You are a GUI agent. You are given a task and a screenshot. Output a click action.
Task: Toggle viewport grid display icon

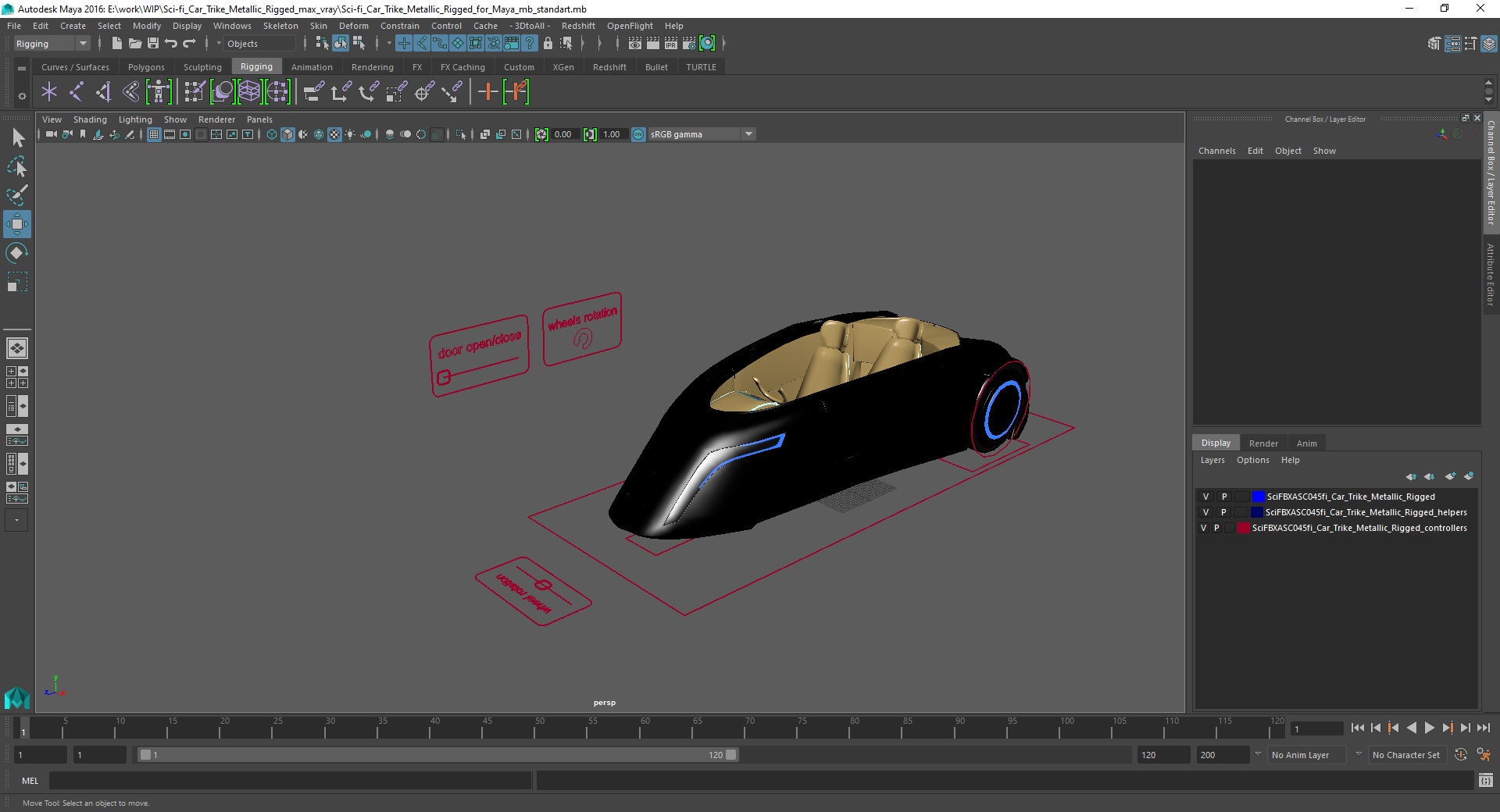[x=154, y=134]
